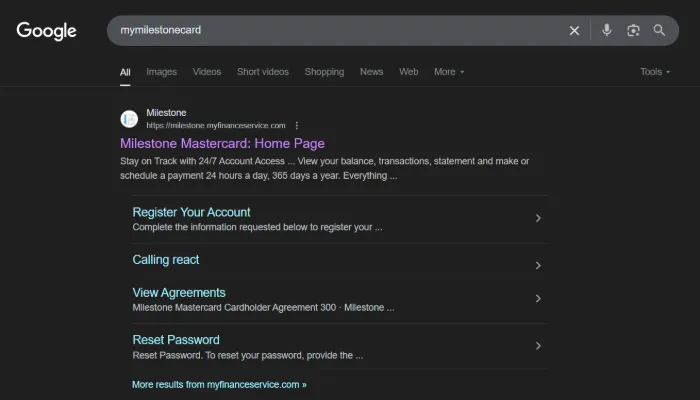The height and width of the screenshot is (400, 700).
Task: Open the Tools dropdown
Action: coord(655,72)
